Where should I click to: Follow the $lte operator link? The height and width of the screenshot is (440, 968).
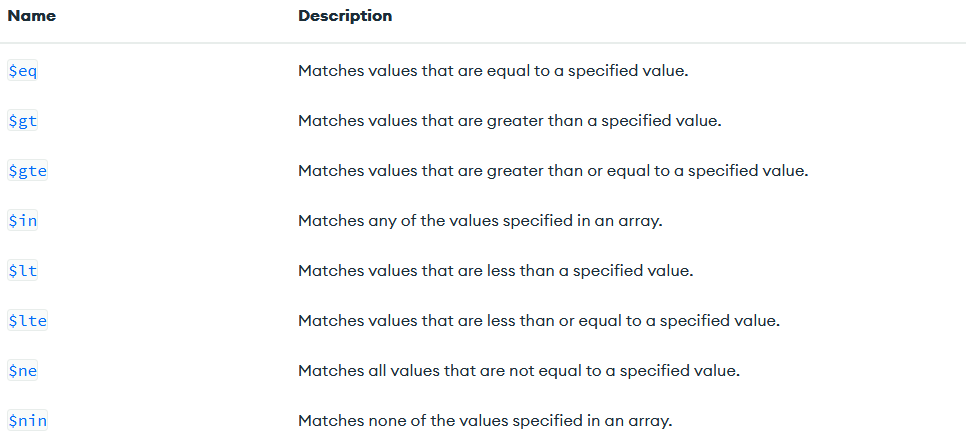click(28, 322)
